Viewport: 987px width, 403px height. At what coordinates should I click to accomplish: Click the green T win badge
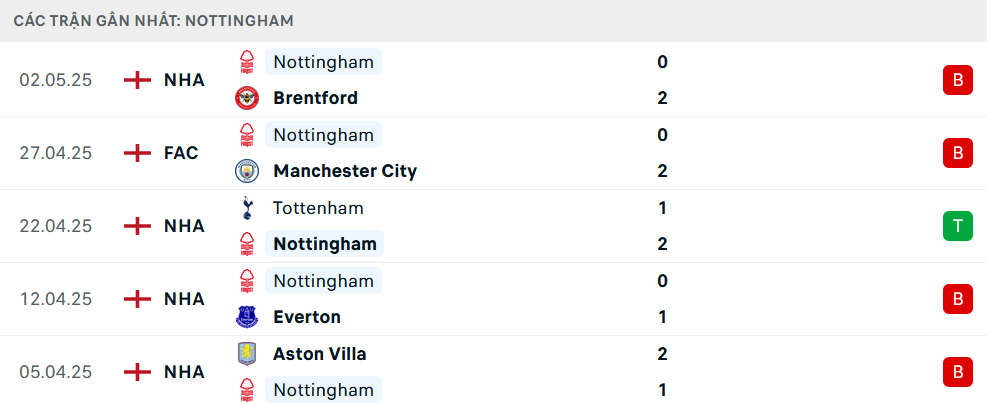pos(957,226)
